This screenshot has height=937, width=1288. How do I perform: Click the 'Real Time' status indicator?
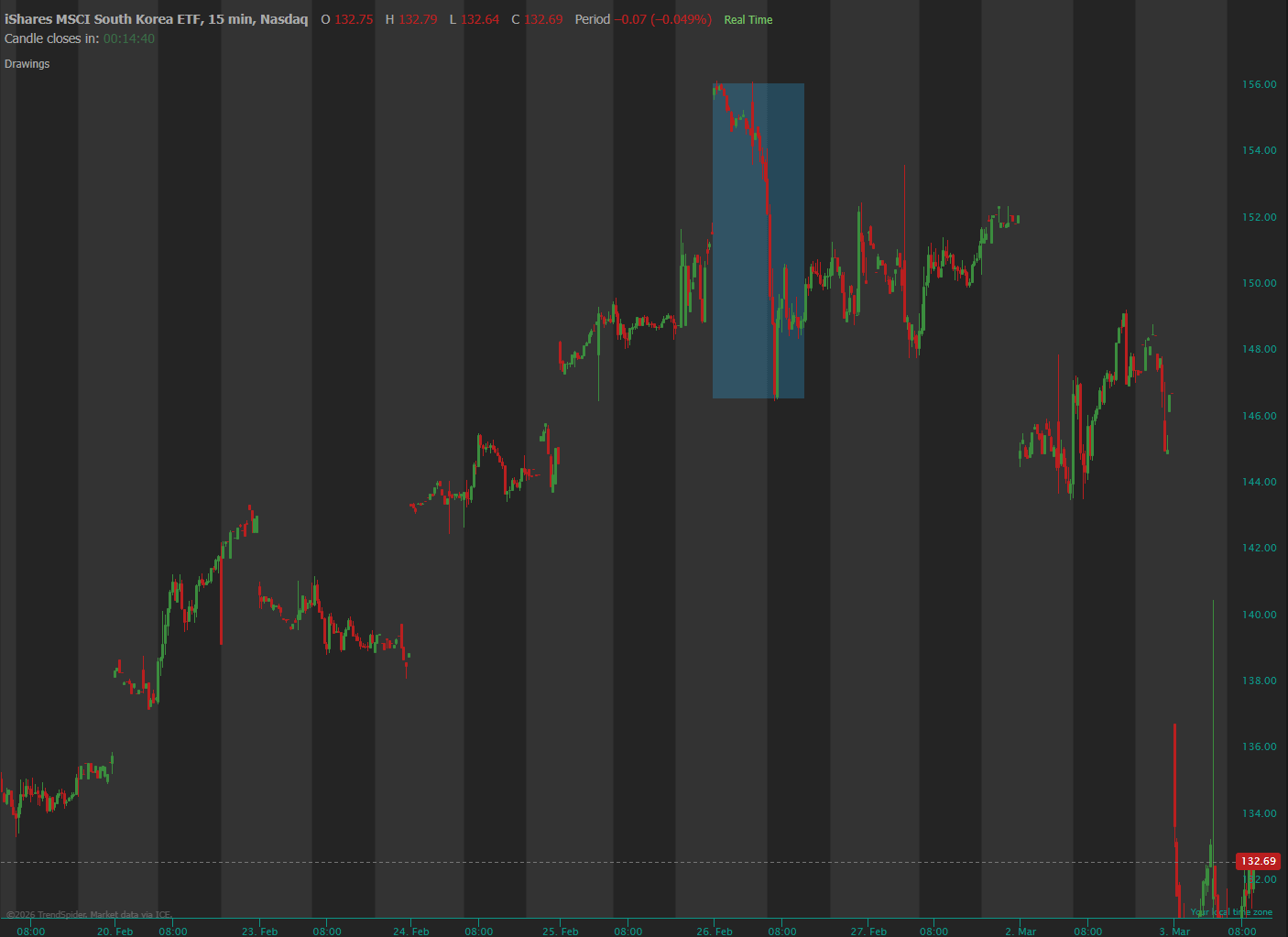pos(748,20)
